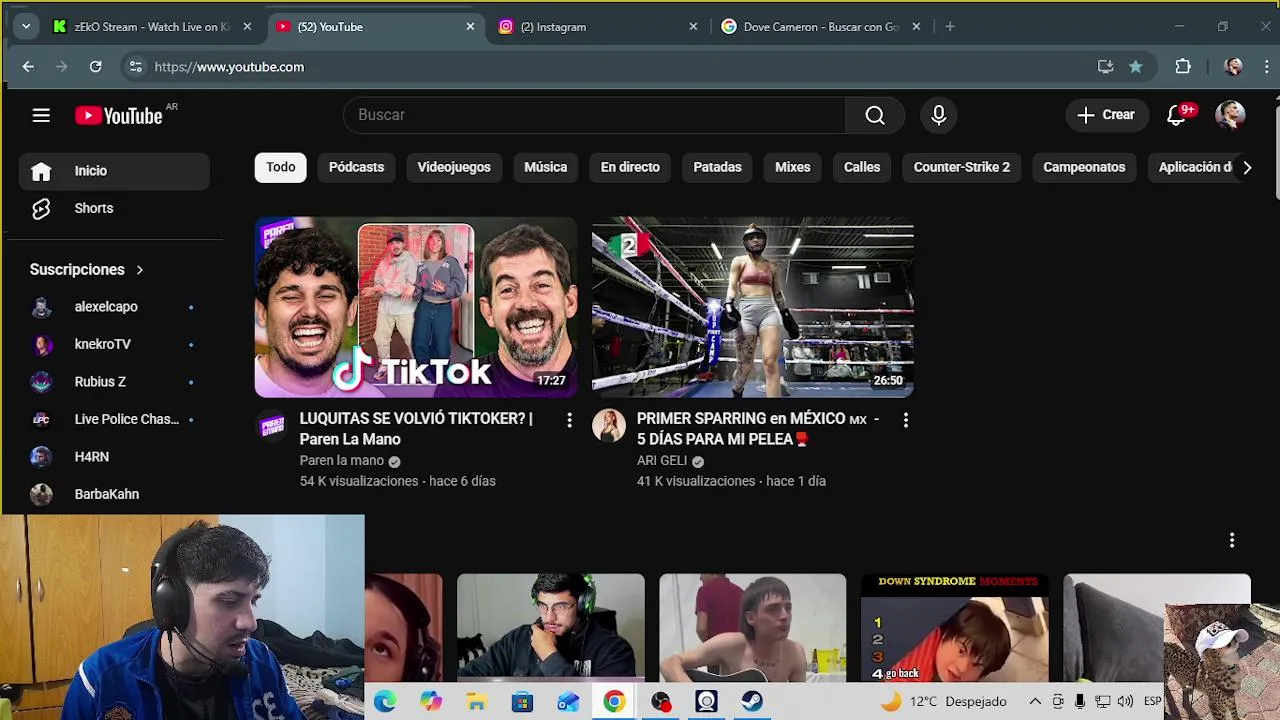Open the H4RN subscription
Image resolution: width=1280 pixels, height=720 pixels.
(114, 457)
